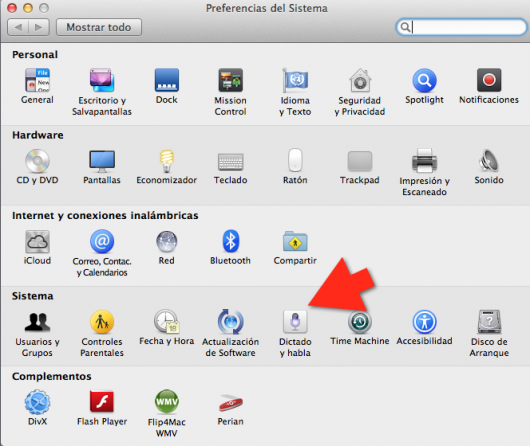Click the Mostrar todo button

click(99, 27)
